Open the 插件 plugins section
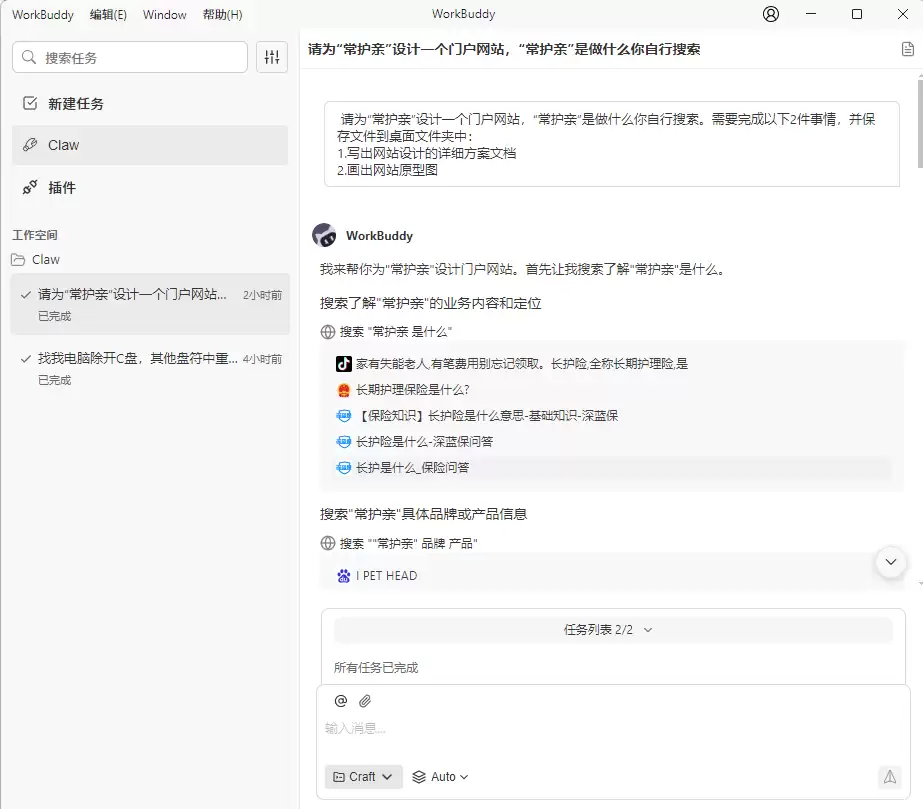 (x=61, y=187)
